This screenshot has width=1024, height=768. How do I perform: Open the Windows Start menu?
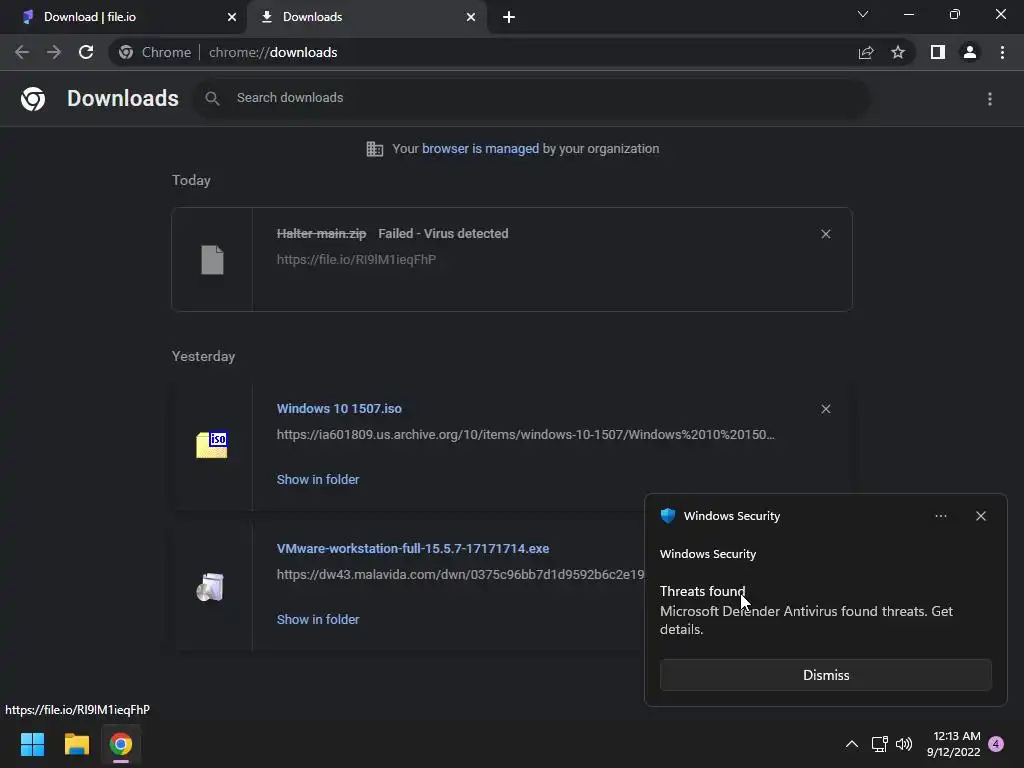(32, 744)
